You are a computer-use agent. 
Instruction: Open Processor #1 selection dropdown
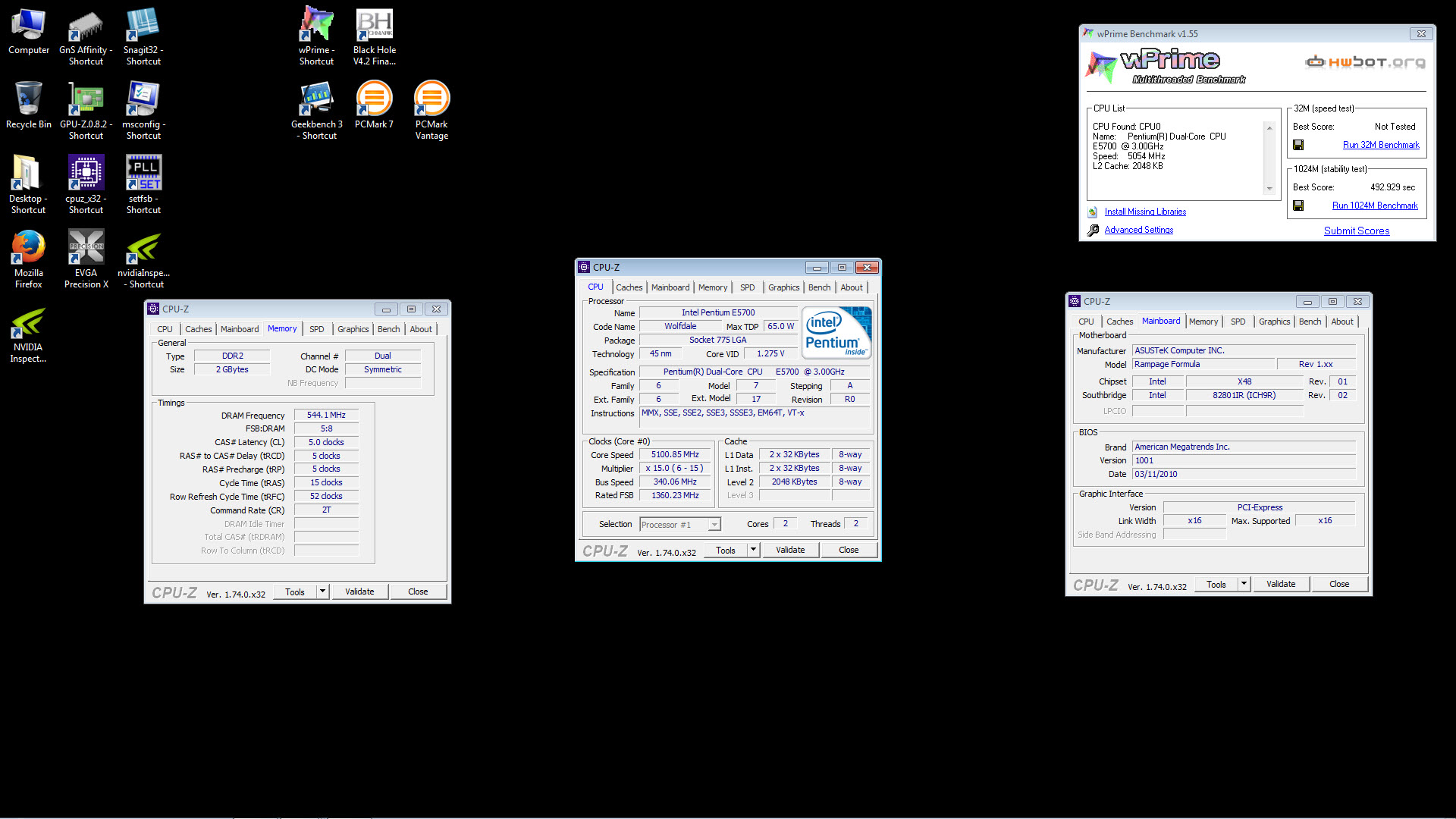pos(680,525)
